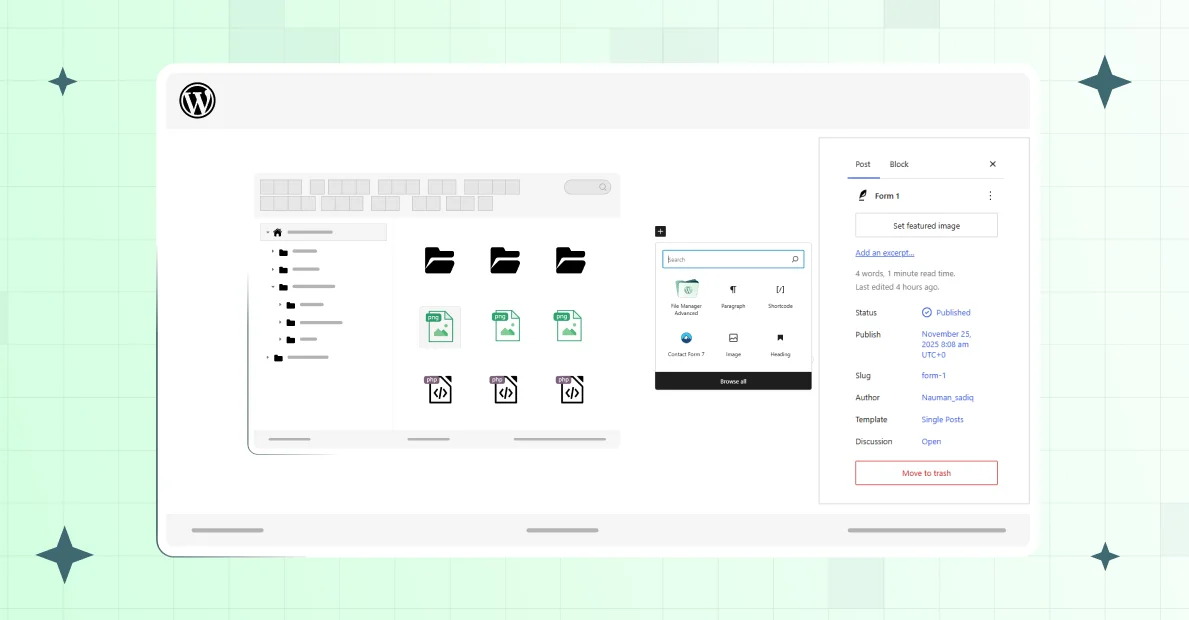Select the highlighted first PNG file thumbnail
Viewport: 1189px width, 620px height.
[x=440, y=327]
